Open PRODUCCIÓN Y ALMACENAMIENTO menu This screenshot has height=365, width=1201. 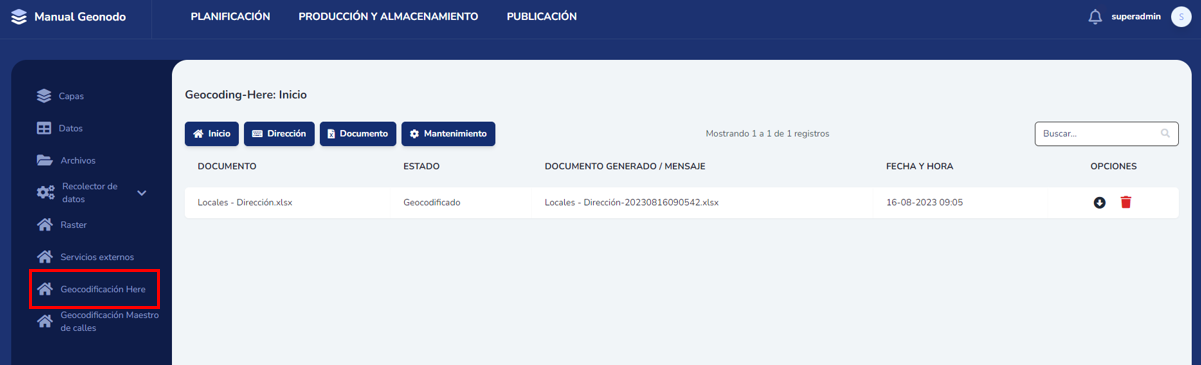(388, 17)
